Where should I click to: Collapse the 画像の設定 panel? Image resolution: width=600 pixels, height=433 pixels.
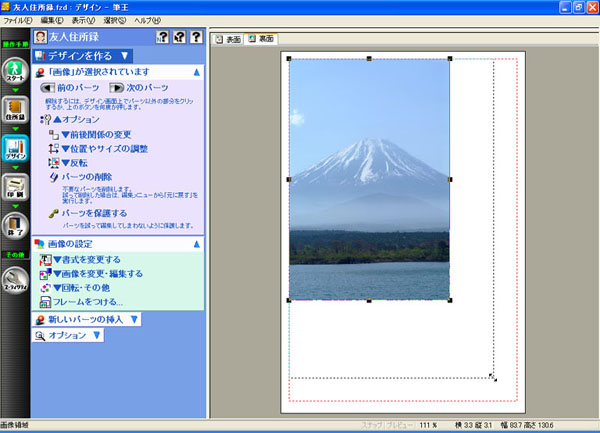coord(197,243)
